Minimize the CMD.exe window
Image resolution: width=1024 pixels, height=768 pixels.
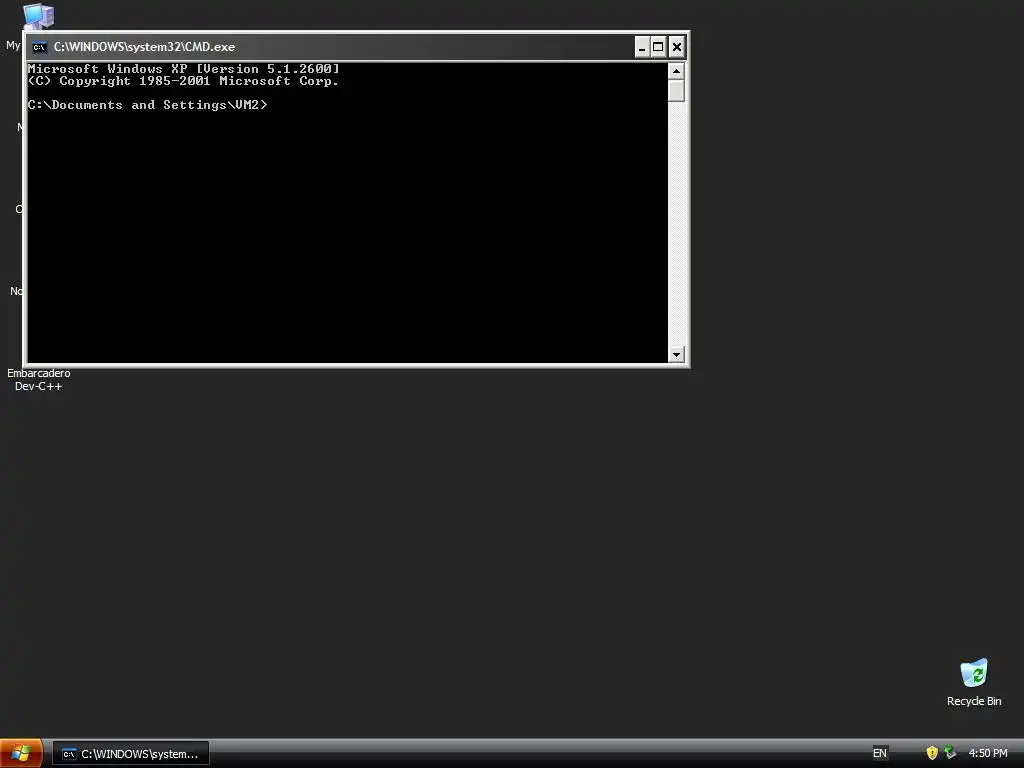click(x=642, y=47)
